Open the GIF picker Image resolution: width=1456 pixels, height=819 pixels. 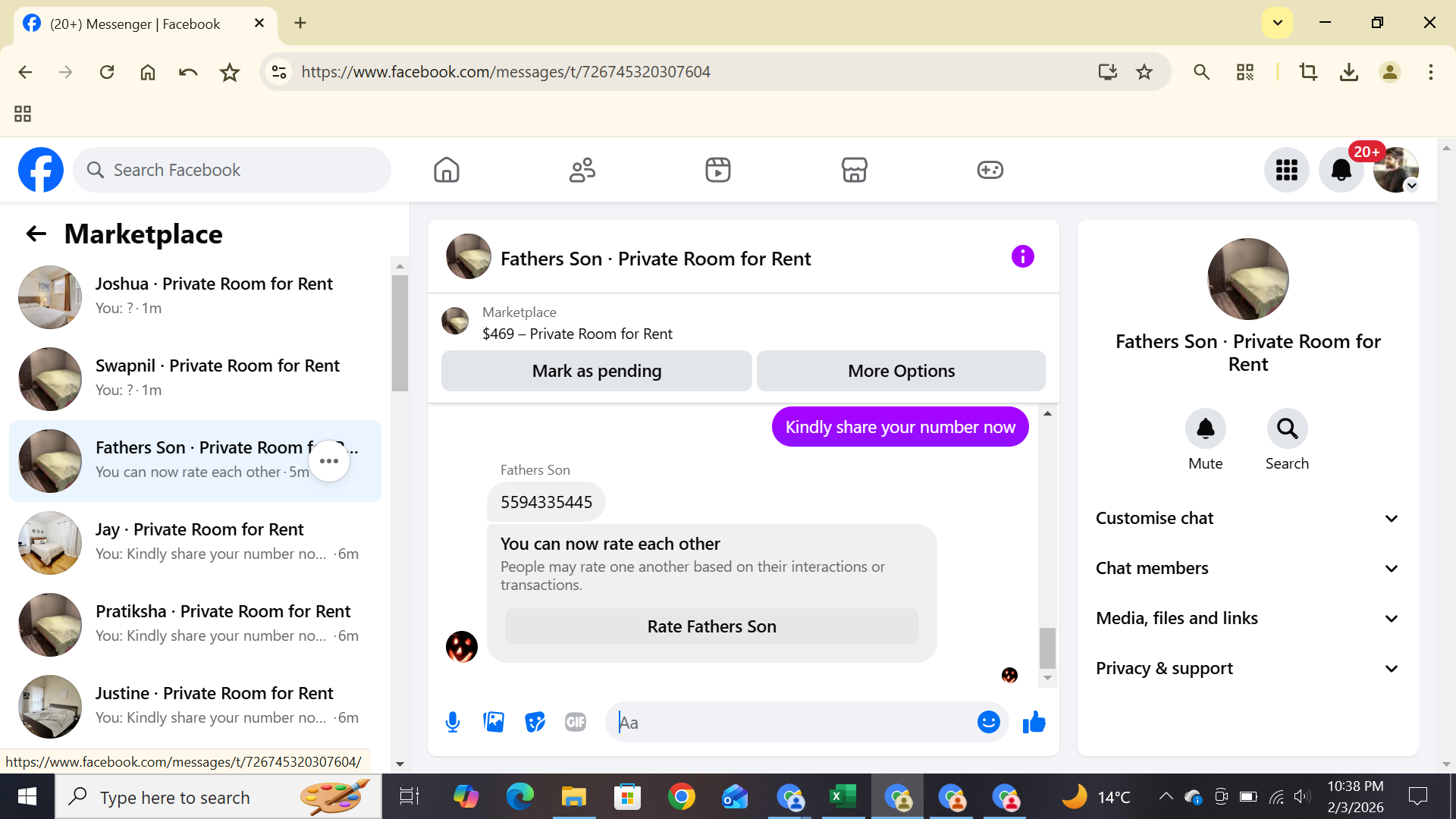576,722
